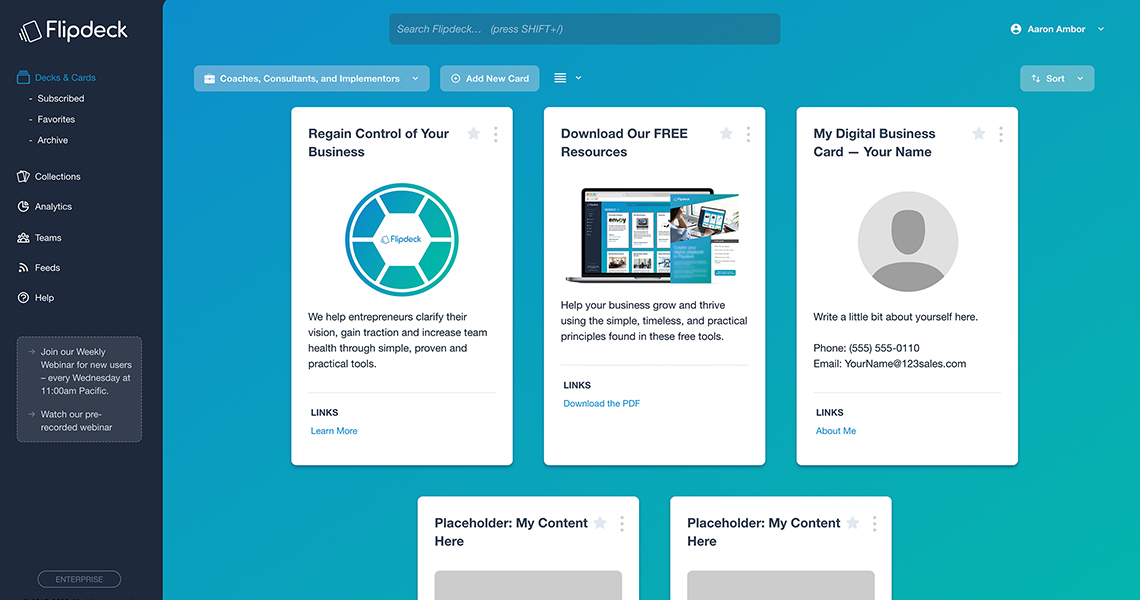Viewport: 1140px width, 600px height.
Task: Click the Help question mark icon
Action: point(23,297)
